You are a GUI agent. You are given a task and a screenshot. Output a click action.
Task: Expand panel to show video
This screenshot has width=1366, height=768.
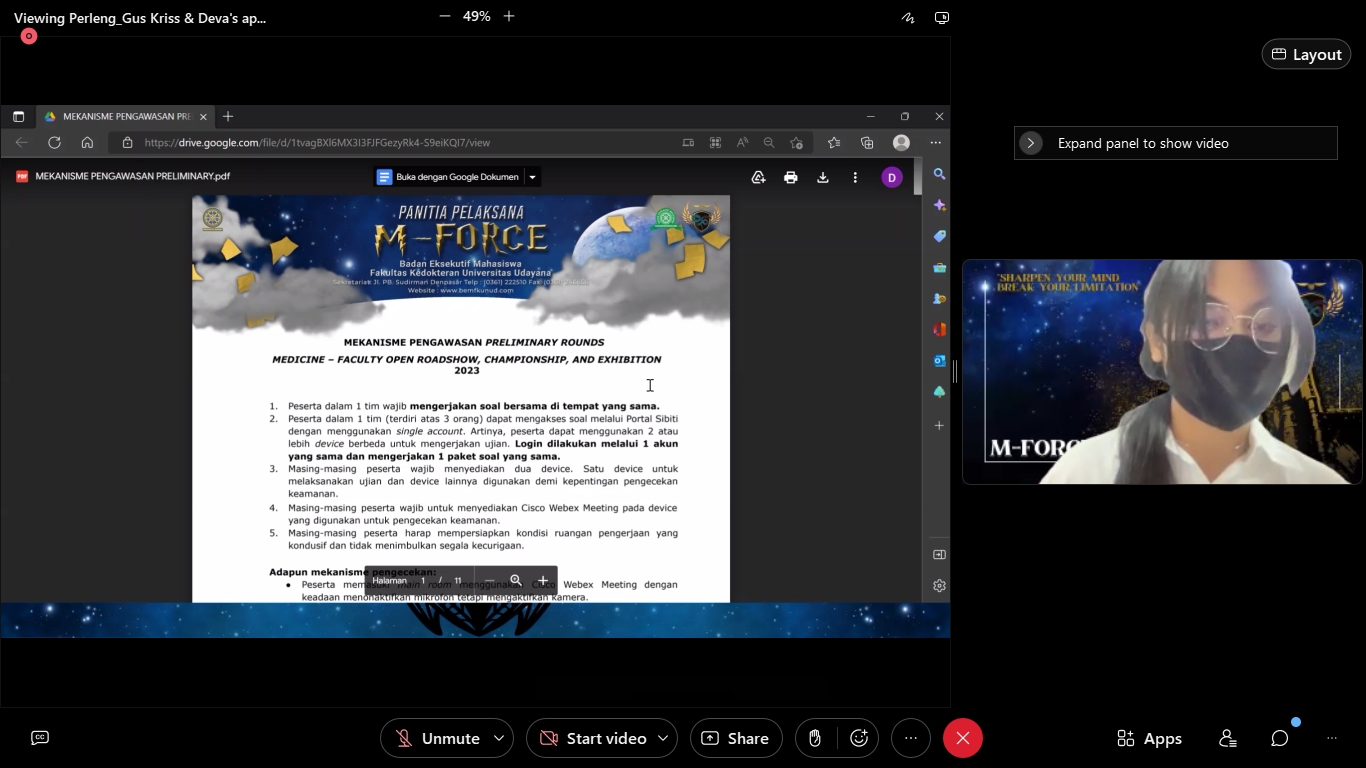[1175, 143]
